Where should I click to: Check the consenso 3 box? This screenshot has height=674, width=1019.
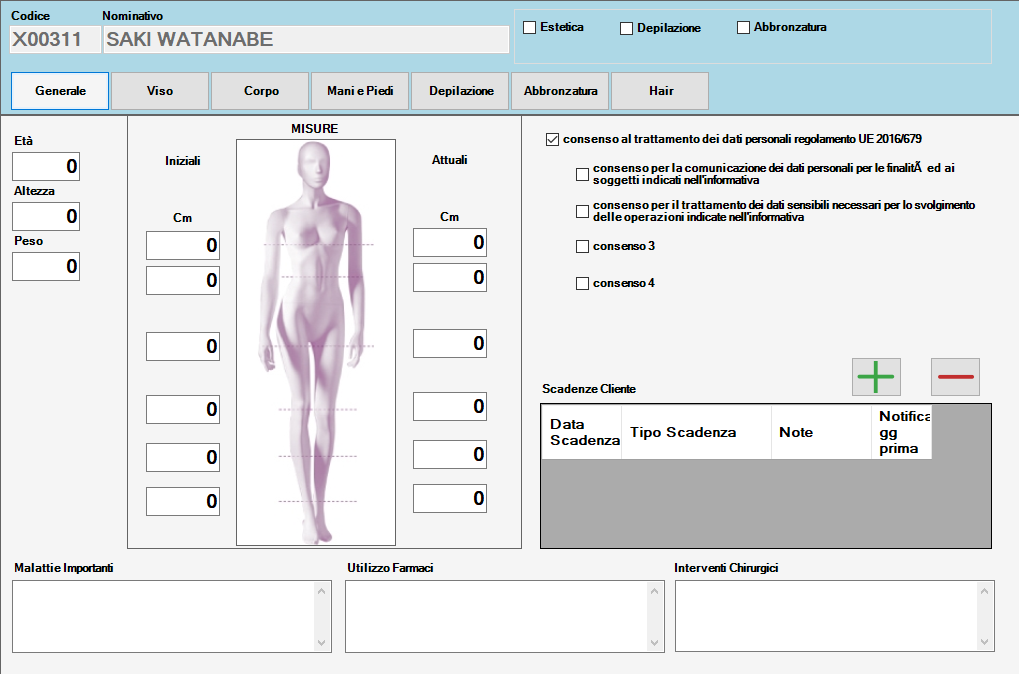coord(583,247)
